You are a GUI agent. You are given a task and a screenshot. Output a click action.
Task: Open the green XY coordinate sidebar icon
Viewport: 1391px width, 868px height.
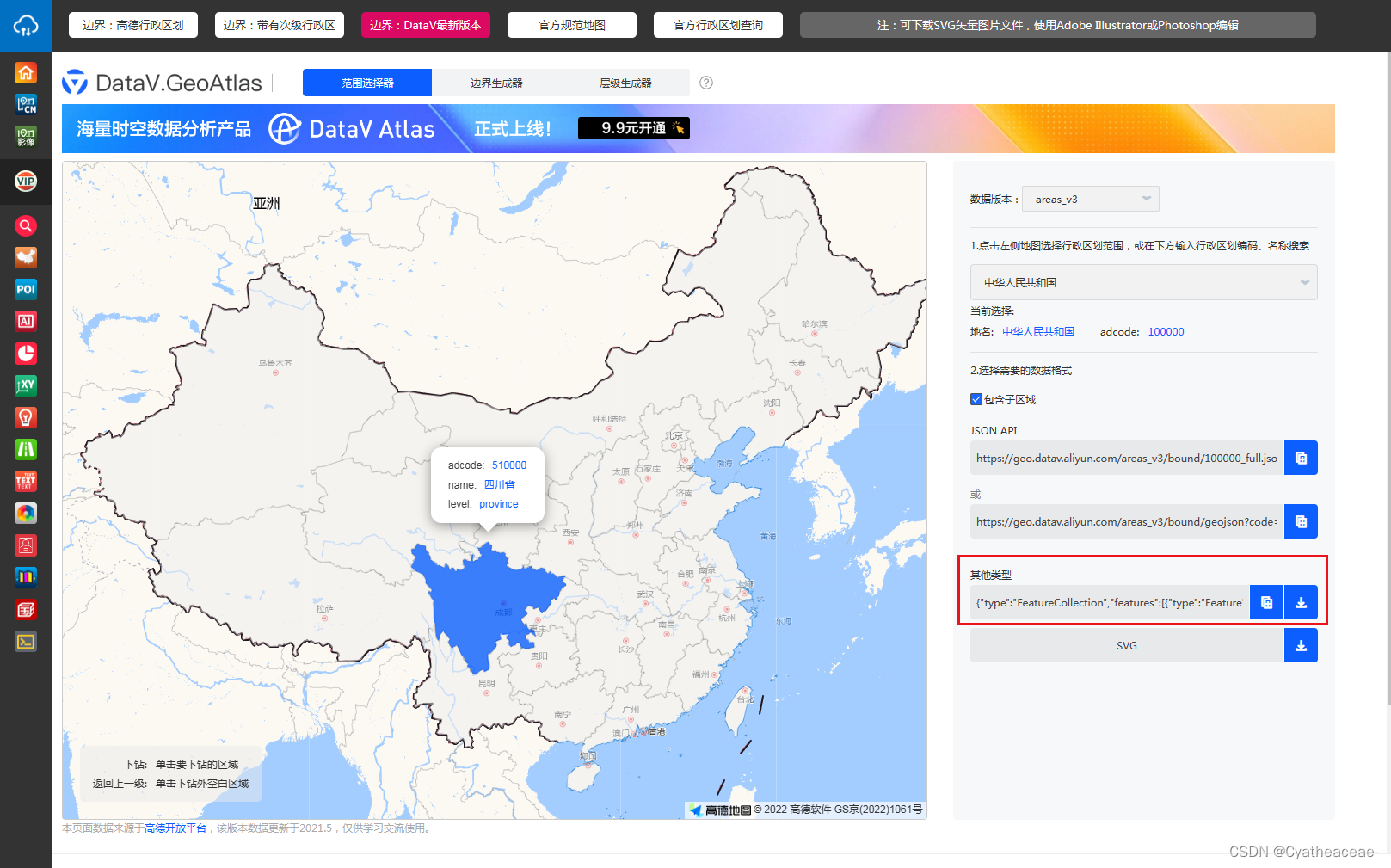26,385
